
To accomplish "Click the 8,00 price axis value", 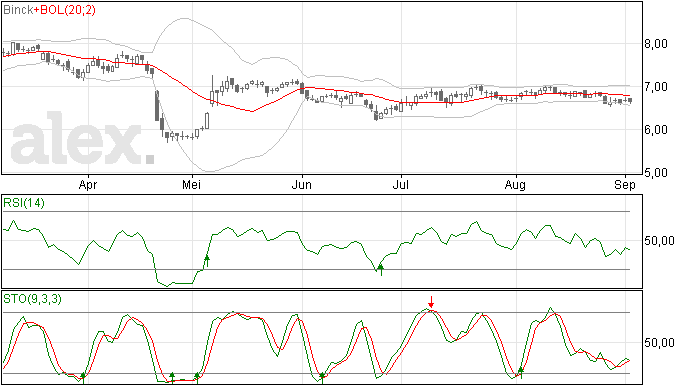I will coord(656,44).
